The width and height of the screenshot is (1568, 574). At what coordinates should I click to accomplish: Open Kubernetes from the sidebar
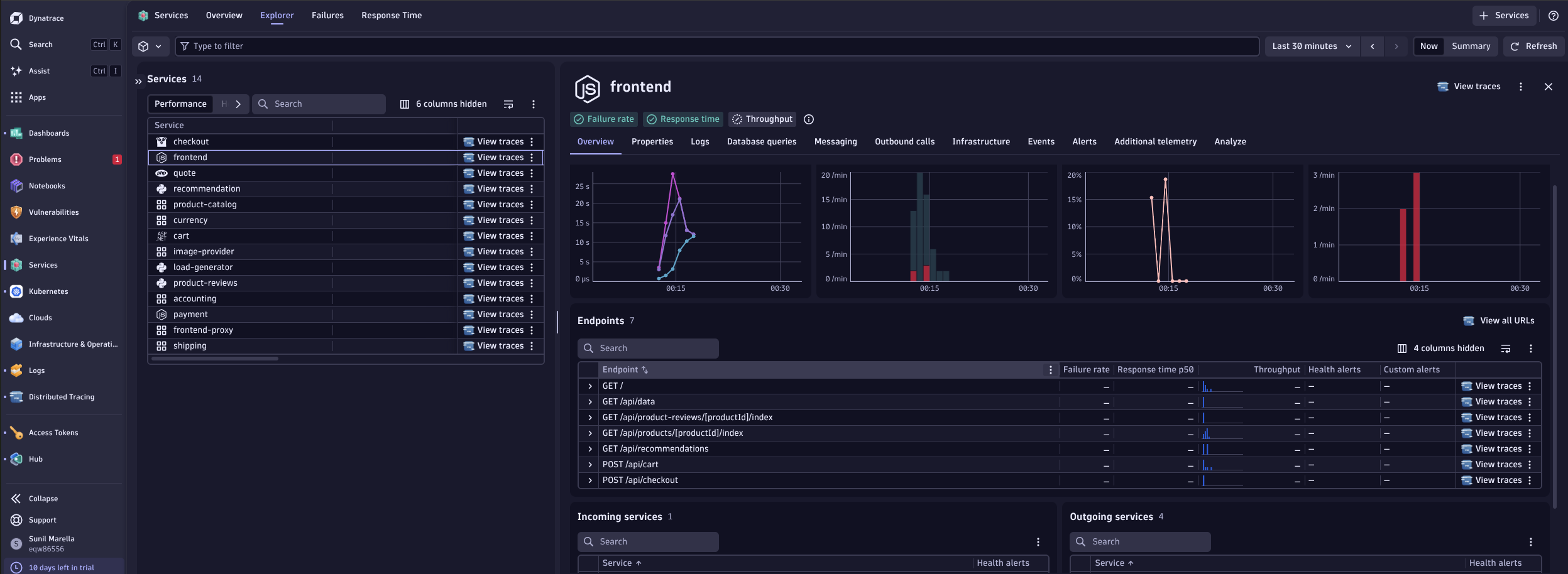pyautogui.click(x=48, y=291)
